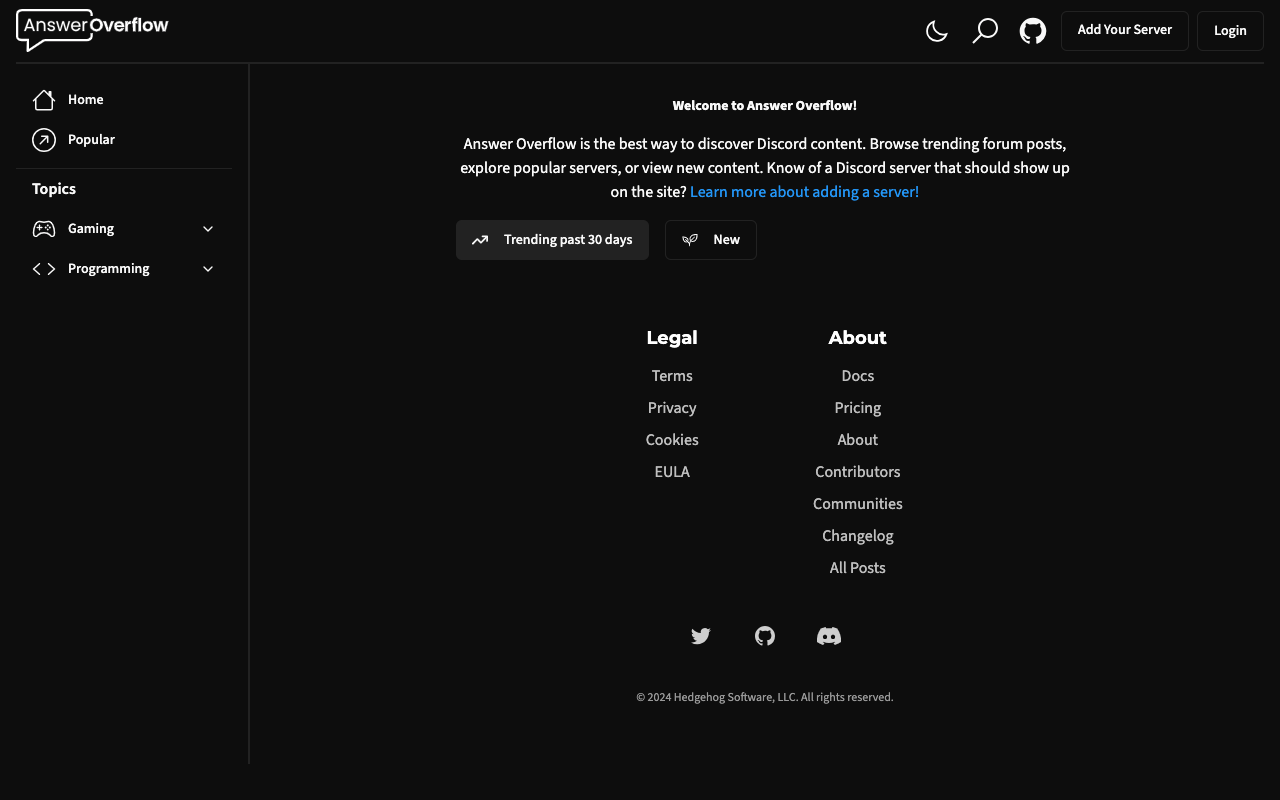
Task: Select Trending past 30 days tab
Action: 552,240
